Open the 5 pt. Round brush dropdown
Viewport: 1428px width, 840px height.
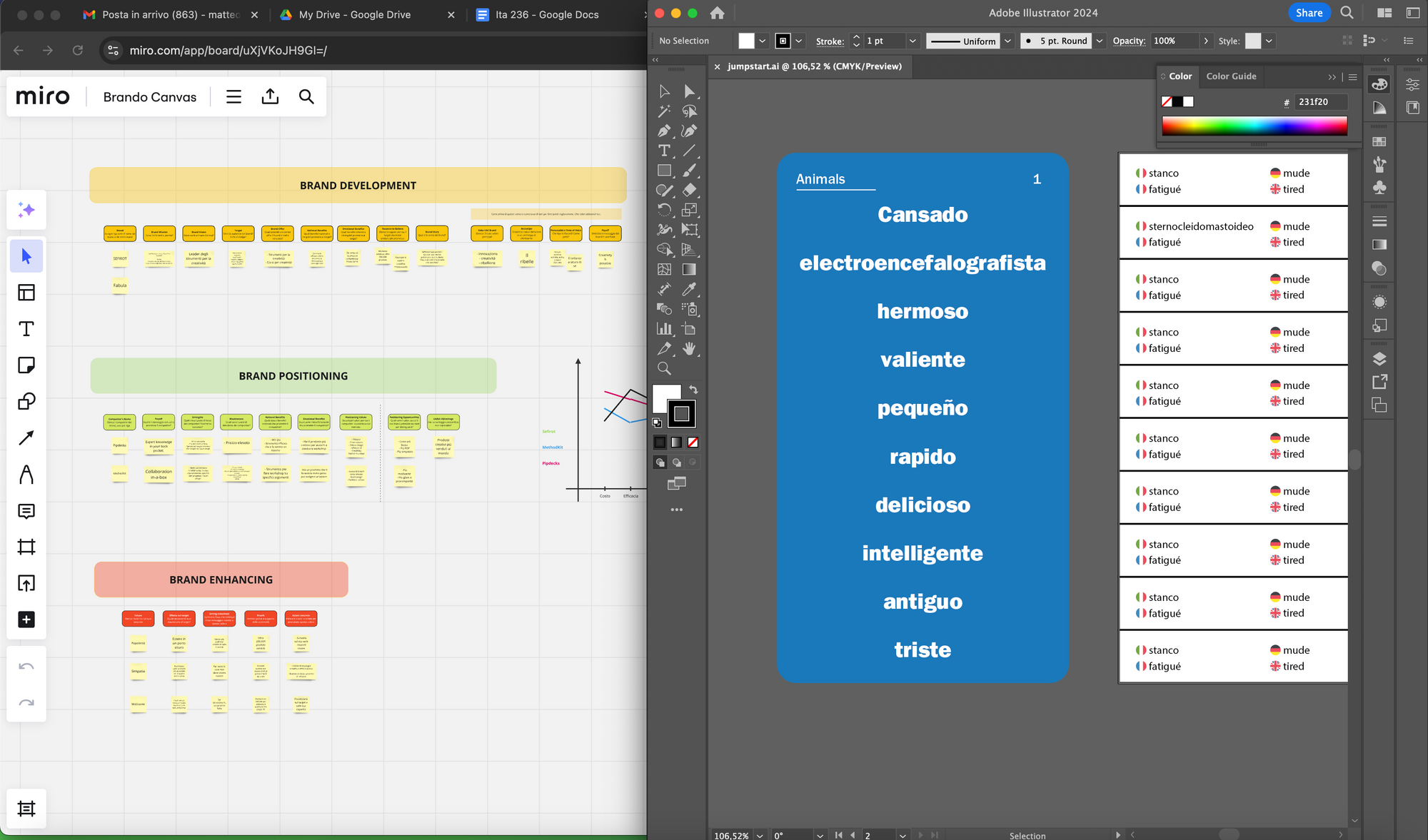pyautogui.click(x=1100, y=41)
